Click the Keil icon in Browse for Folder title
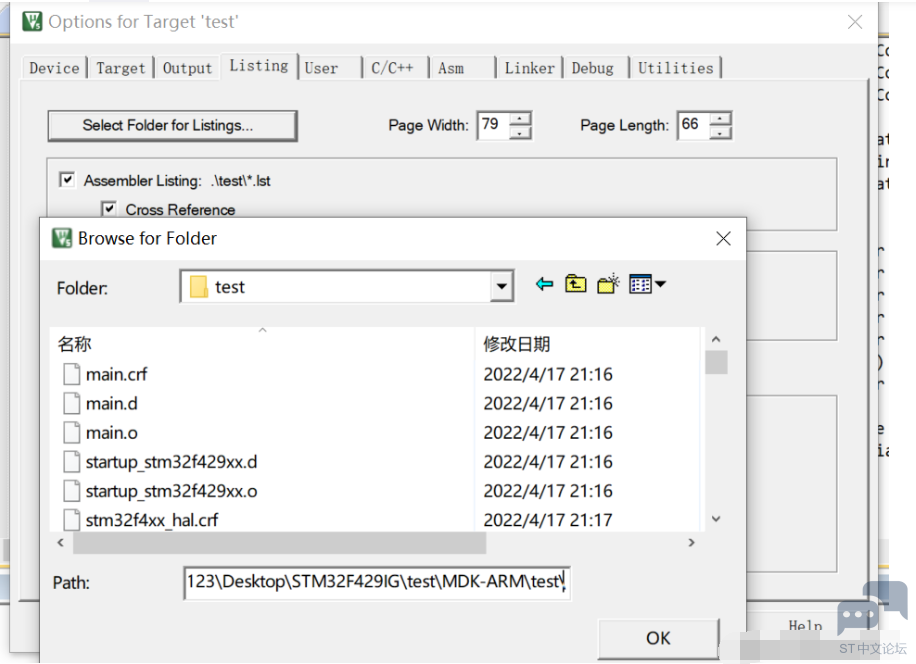 point(62,238)
